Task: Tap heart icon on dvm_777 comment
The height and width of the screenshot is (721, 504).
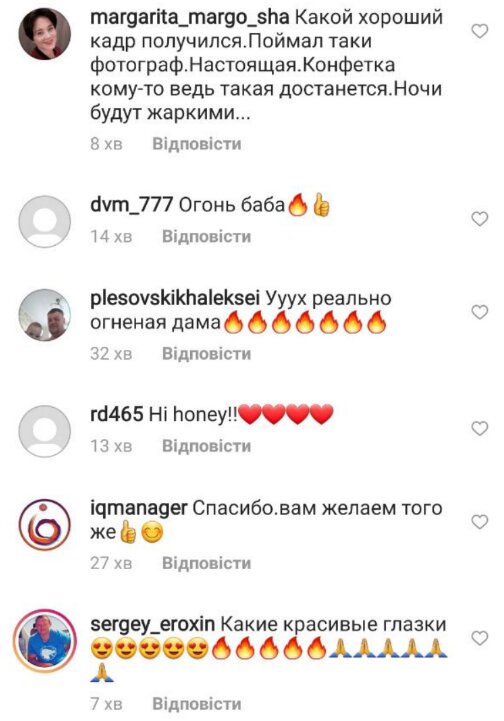Action: coord(480,219)
